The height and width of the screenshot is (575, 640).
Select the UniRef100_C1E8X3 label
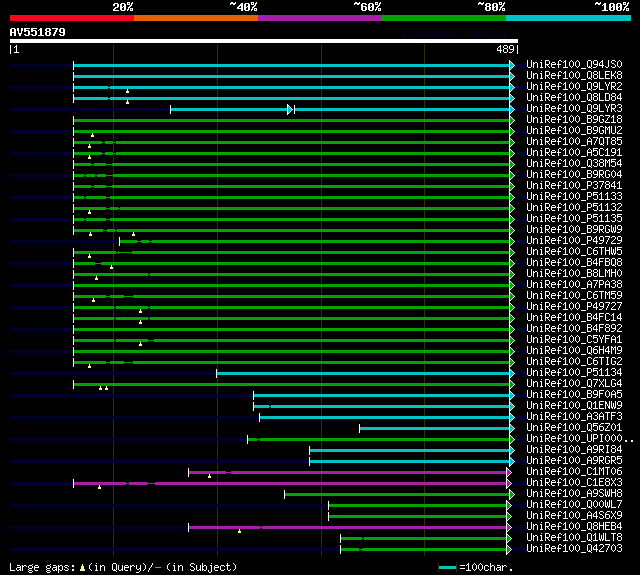[574, 483]
